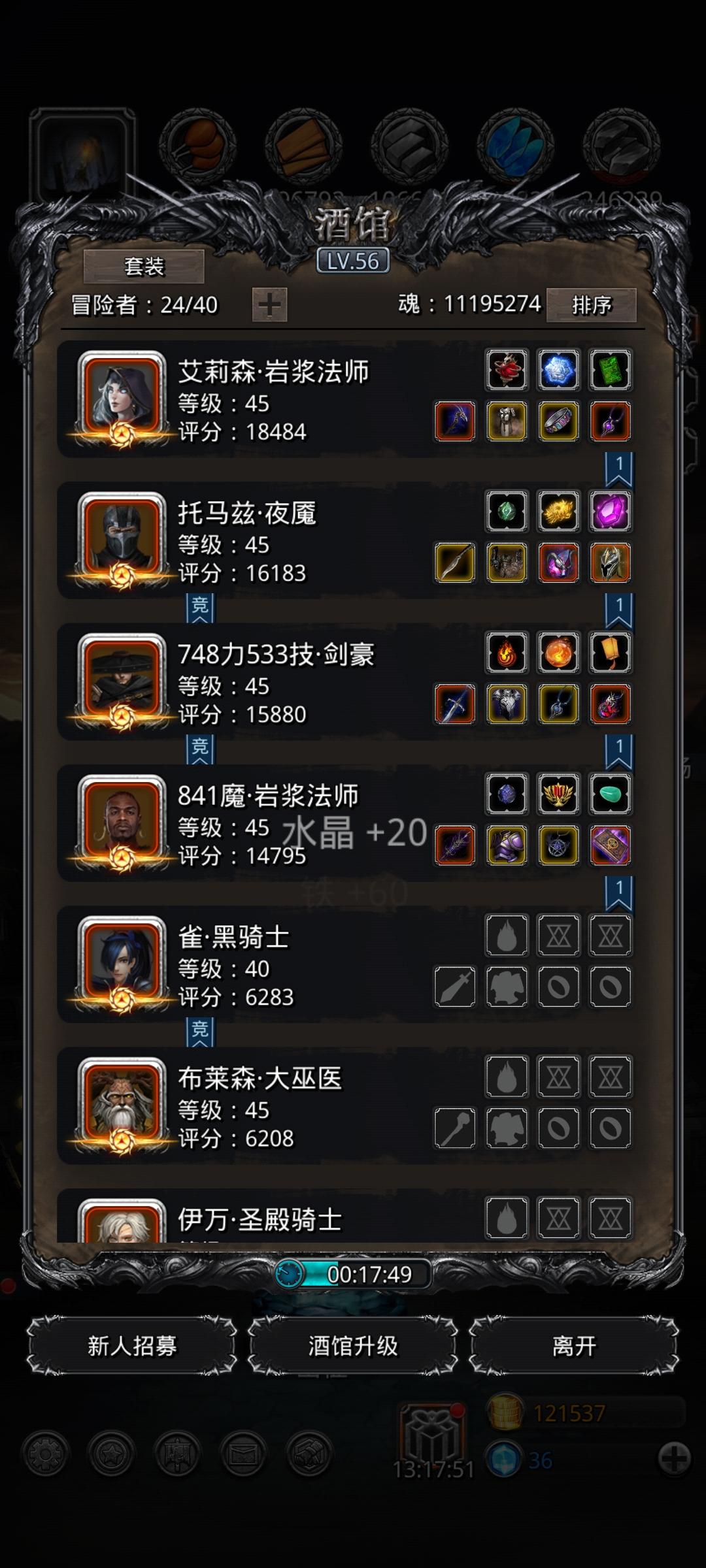Screen dimensions: 706x1568
Task: Tap the blue crystal skill of 艾莉森·岩浆法师
Action: (558, 370)
